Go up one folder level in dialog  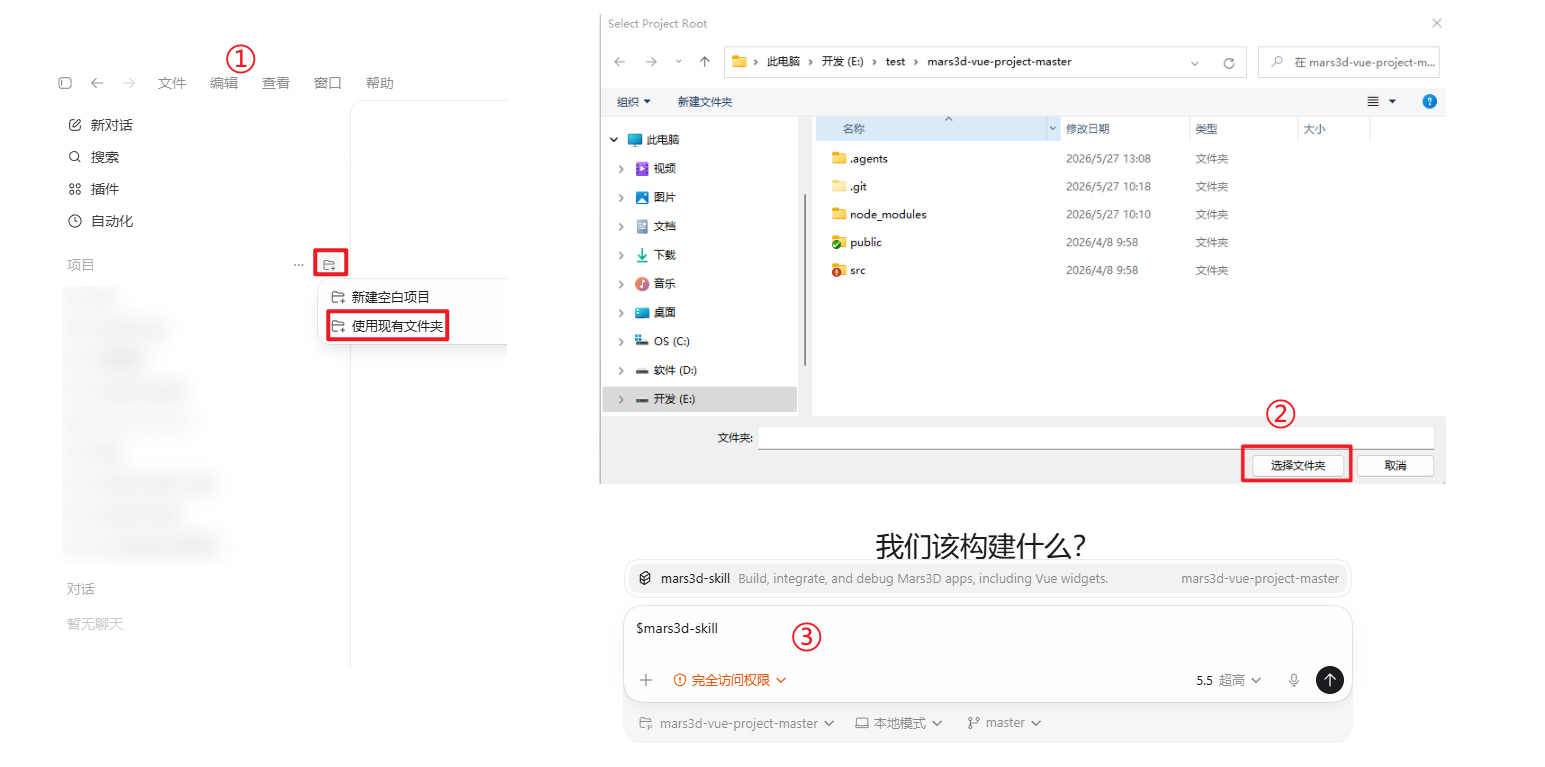click(704, 62)
